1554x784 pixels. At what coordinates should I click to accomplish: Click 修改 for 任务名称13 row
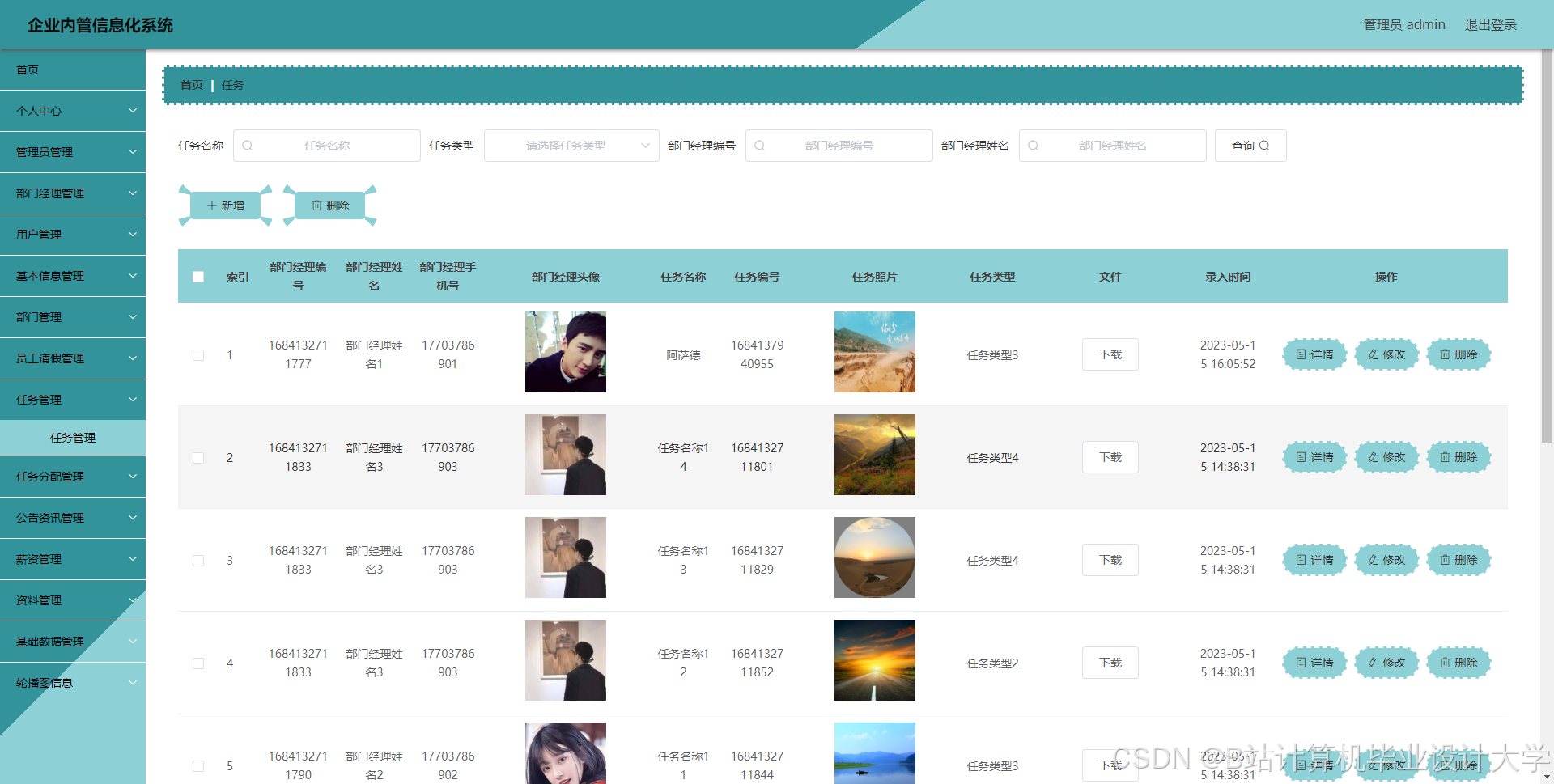1386,560
